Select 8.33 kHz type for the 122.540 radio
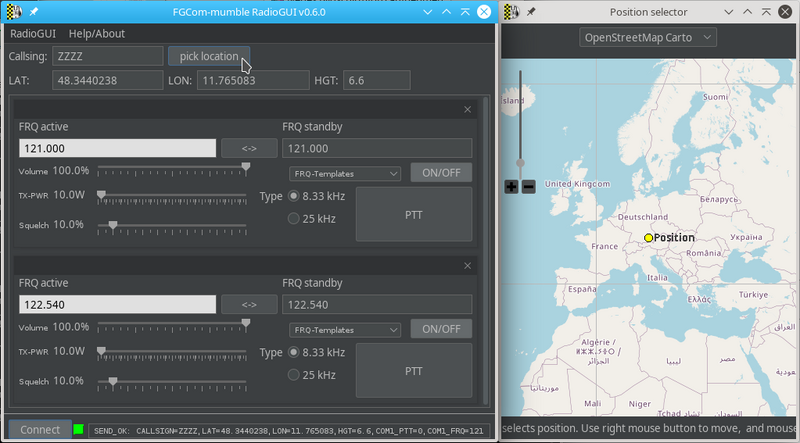Viewport: 800px width, 443px height. [x=293, y=352]
